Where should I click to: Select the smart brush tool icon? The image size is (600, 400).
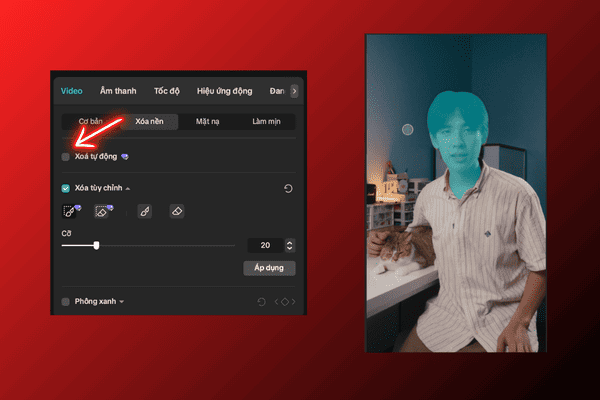(68, 212)
